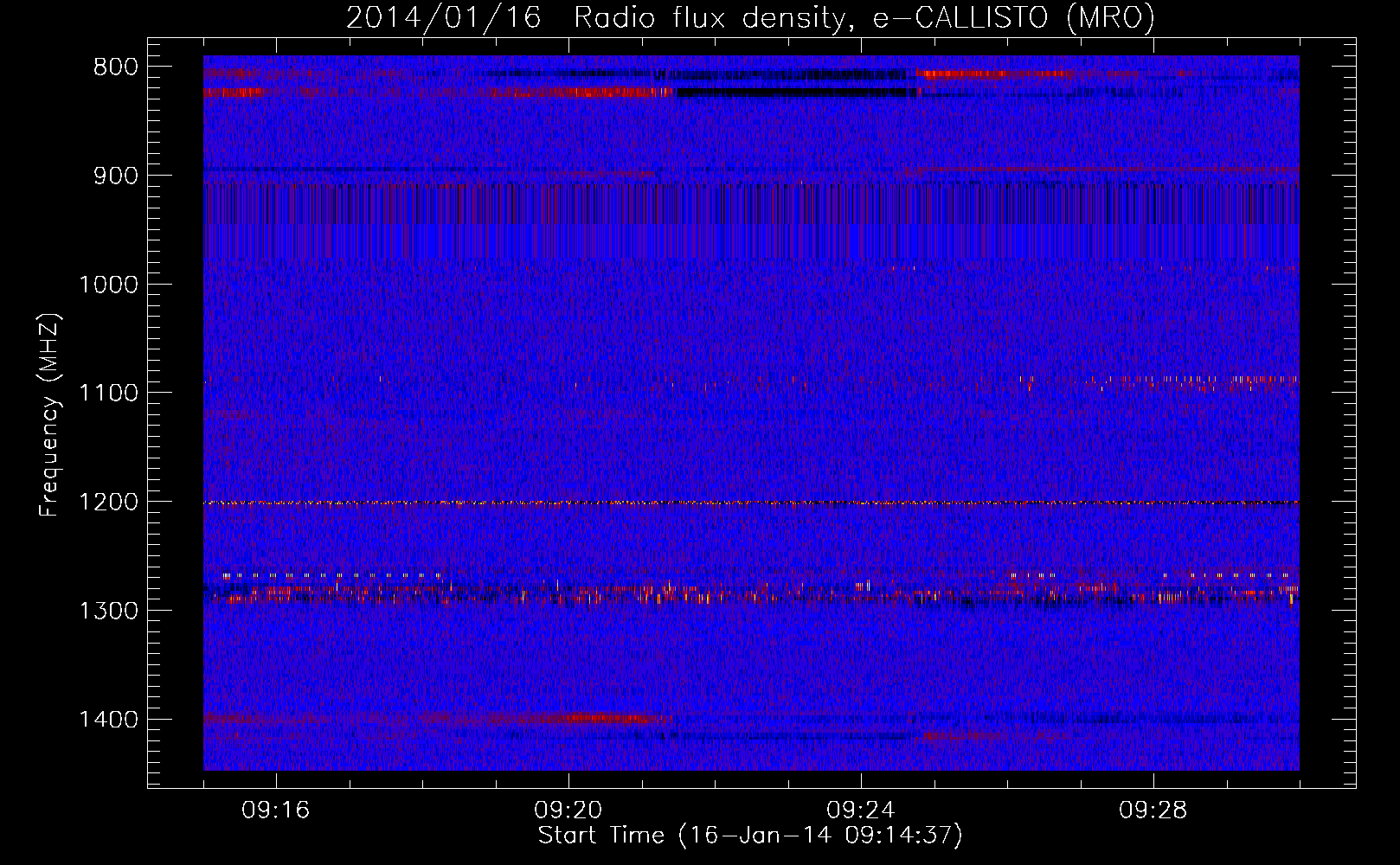Select the "Frequency (MHZ)" y-axis label
The image size is (1400, 865).
pyautogui.click(x=49, y=414)
